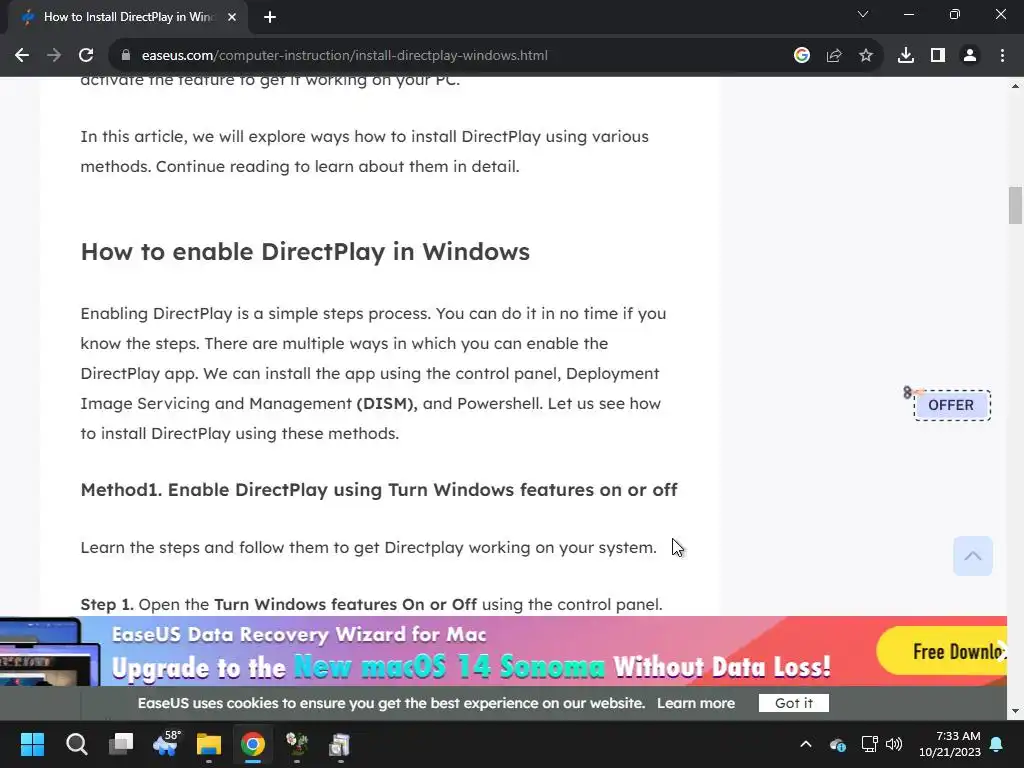Click the scrollbar down arrow
1024x768 pixels.
click(1015, 711)
